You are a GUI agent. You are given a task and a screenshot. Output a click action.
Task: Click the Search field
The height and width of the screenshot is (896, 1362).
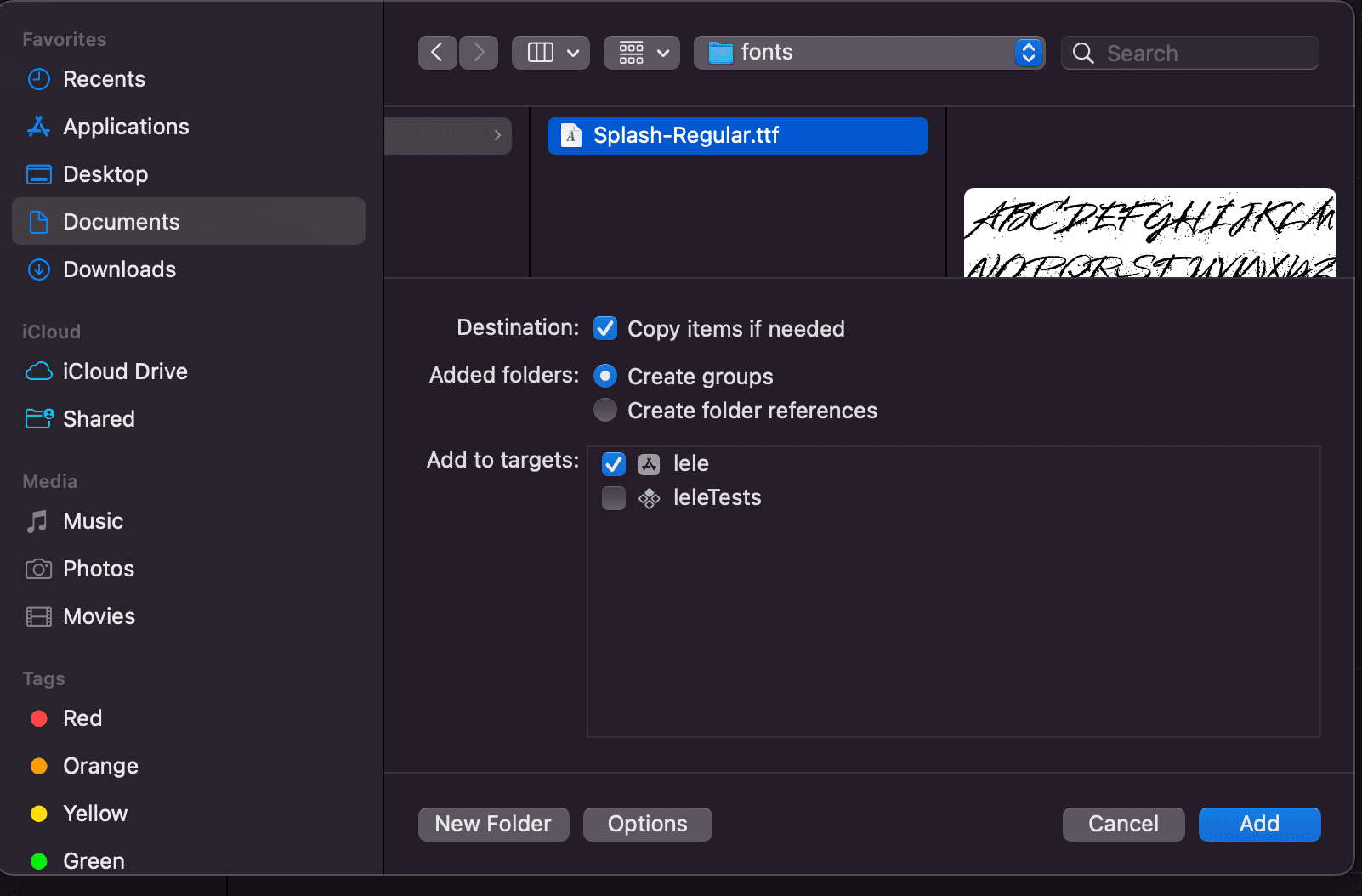[1190, 53]
